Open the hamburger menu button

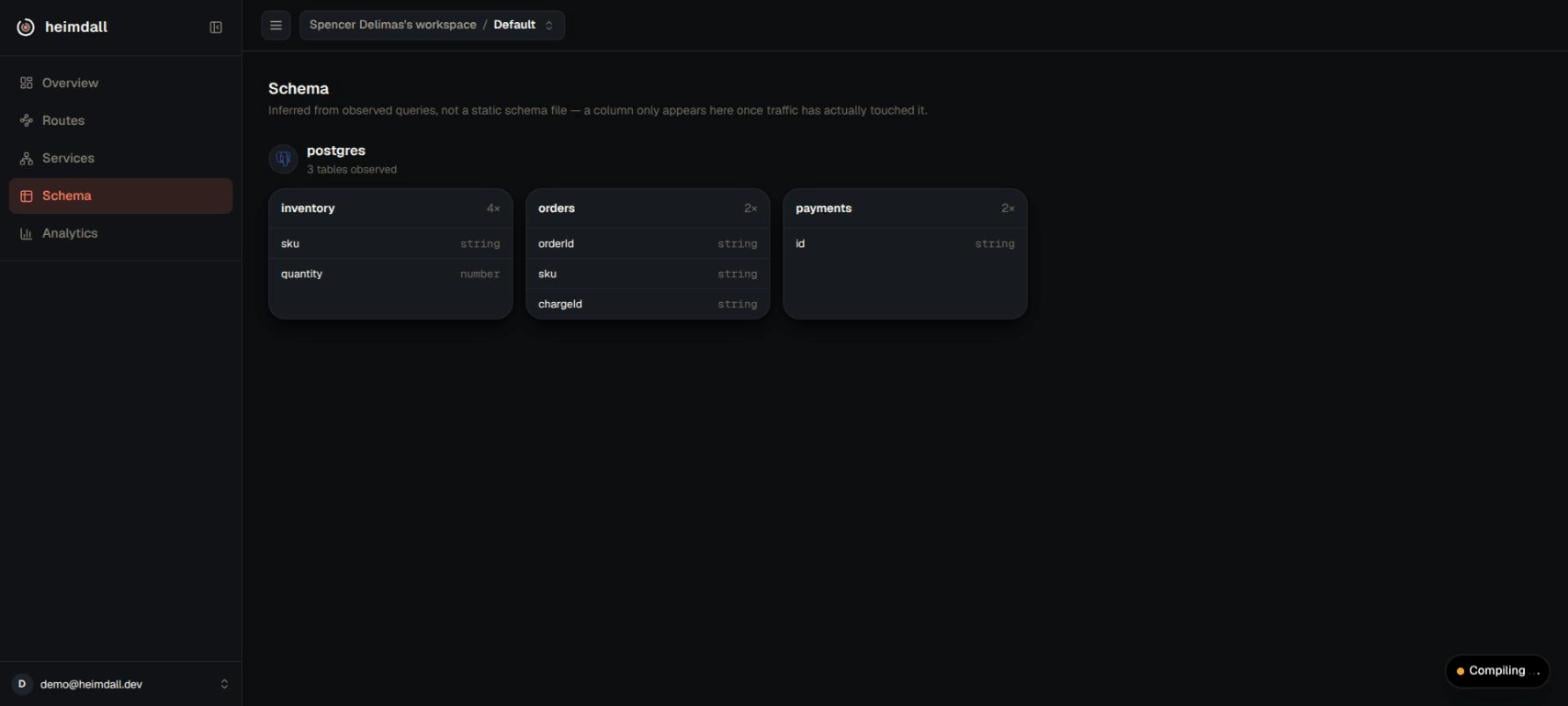[x=276, y=25]
